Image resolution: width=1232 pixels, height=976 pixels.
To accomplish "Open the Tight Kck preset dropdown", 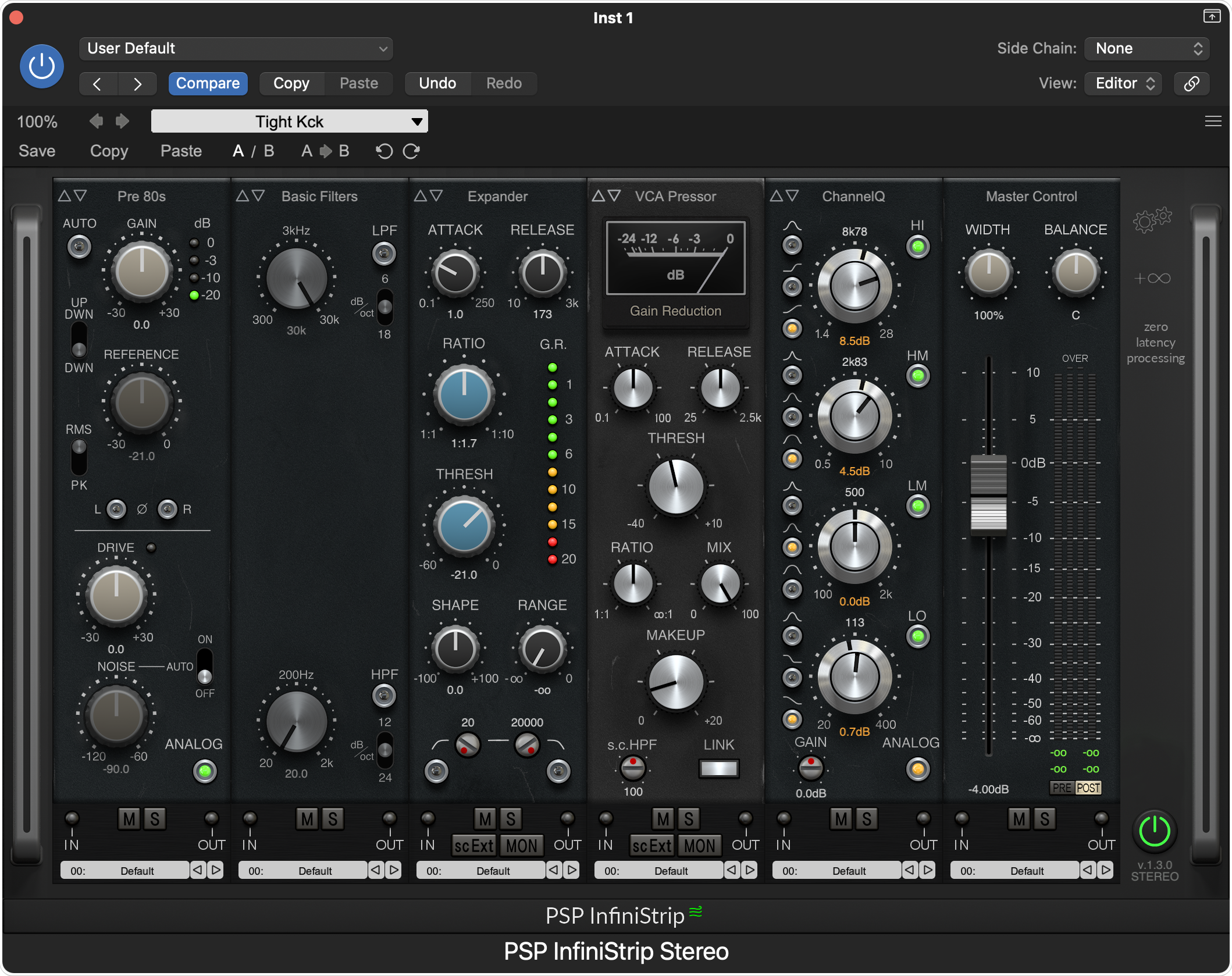I will click(x=289, y=122).
